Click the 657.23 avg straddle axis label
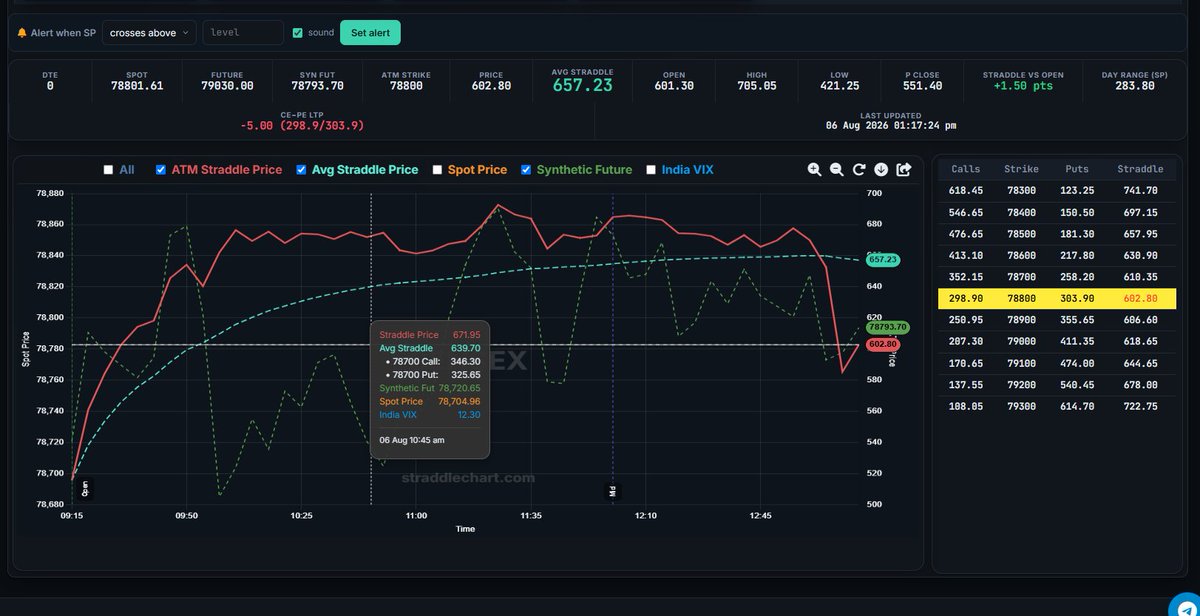 [x=881, y=259]
